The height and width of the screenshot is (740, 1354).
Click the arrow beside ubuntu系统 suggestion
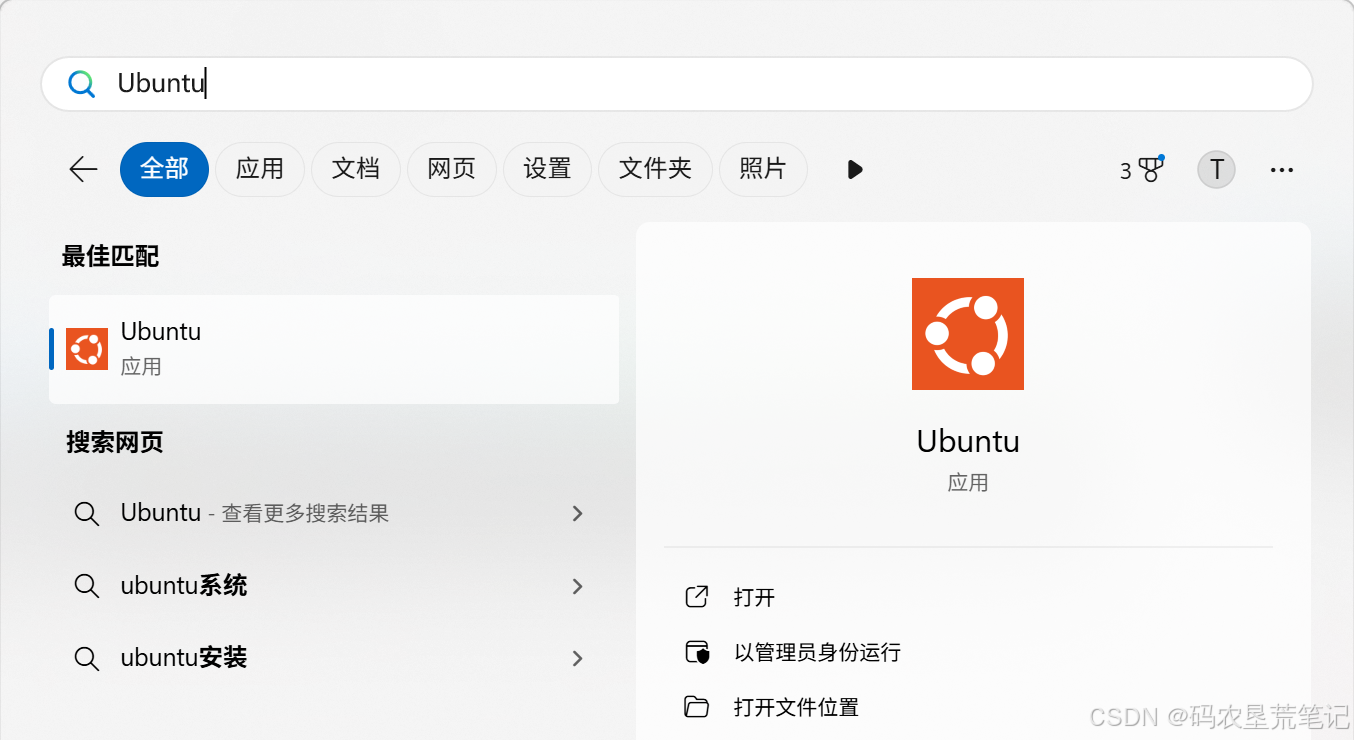coord(577,586)
